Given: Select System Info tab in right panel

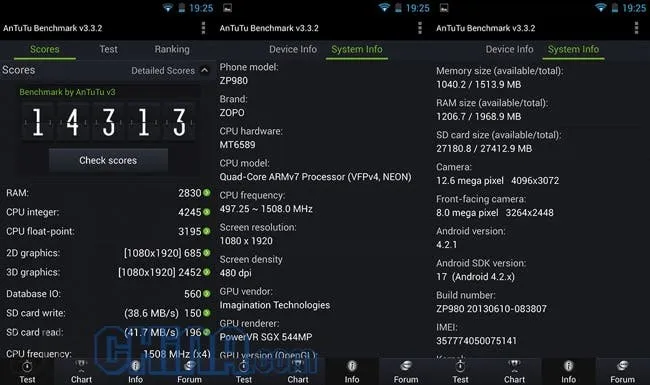Looking at the screenshot, I should 573,49.
